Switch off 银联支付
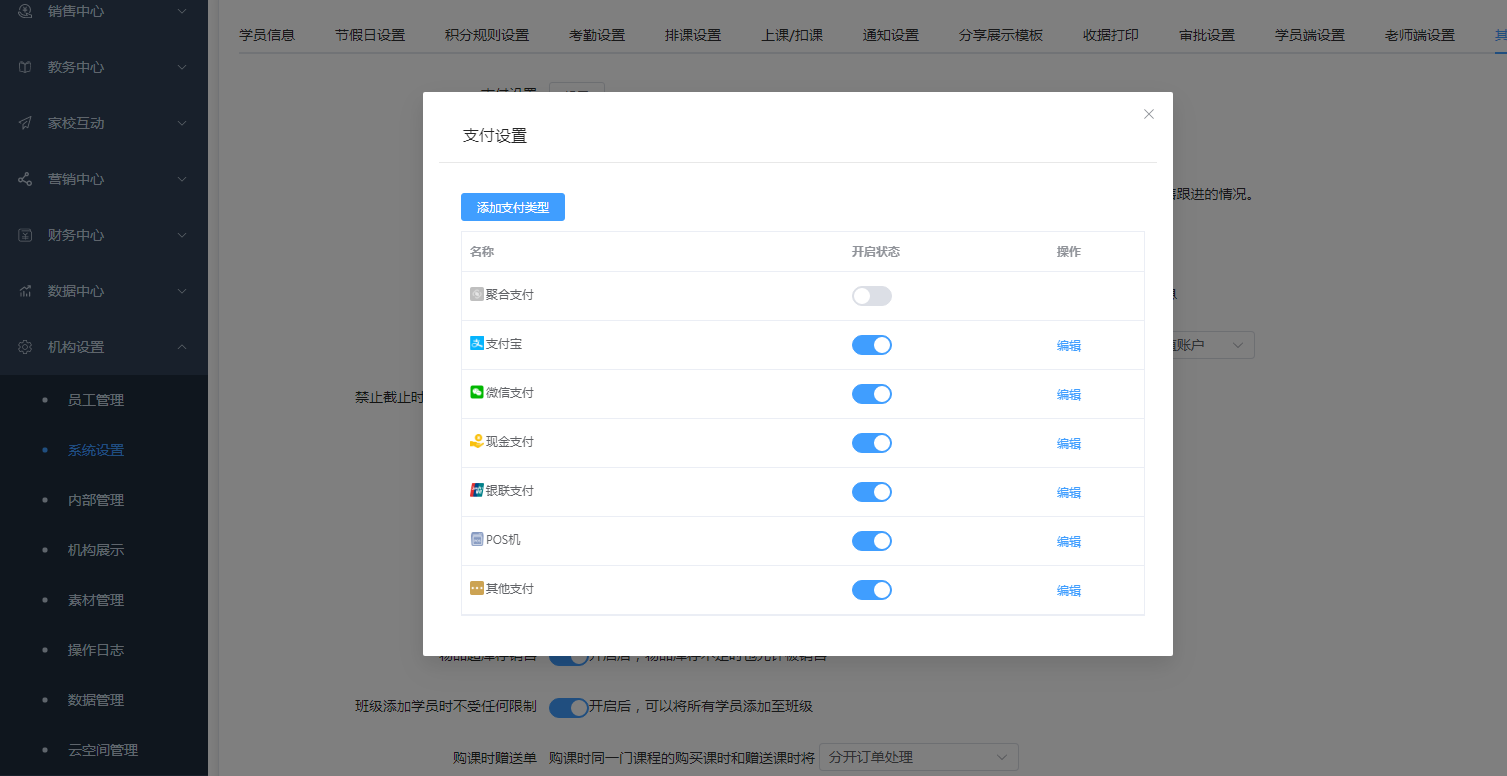This screenshot has width=1507, height=776. tap(872, 492)
